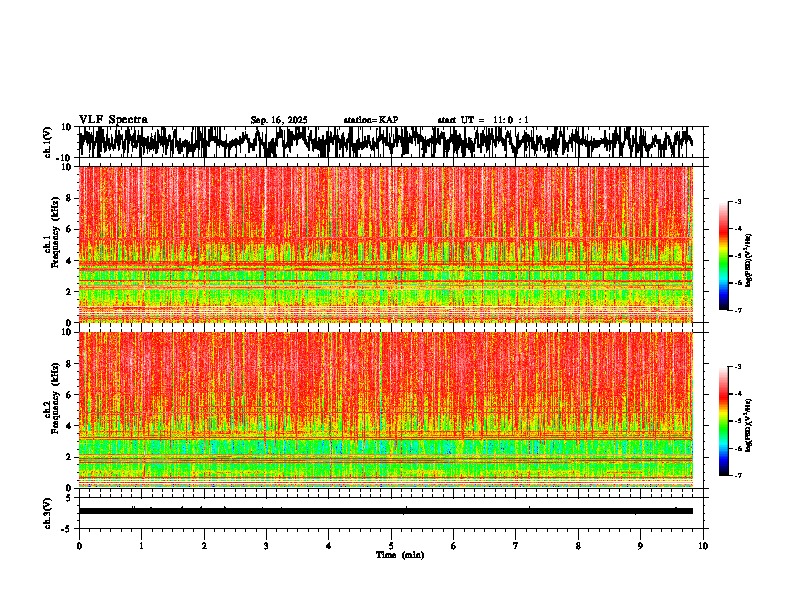Click the "Time (min)" axis label
The image size is (792, 612).
point(400,555)
